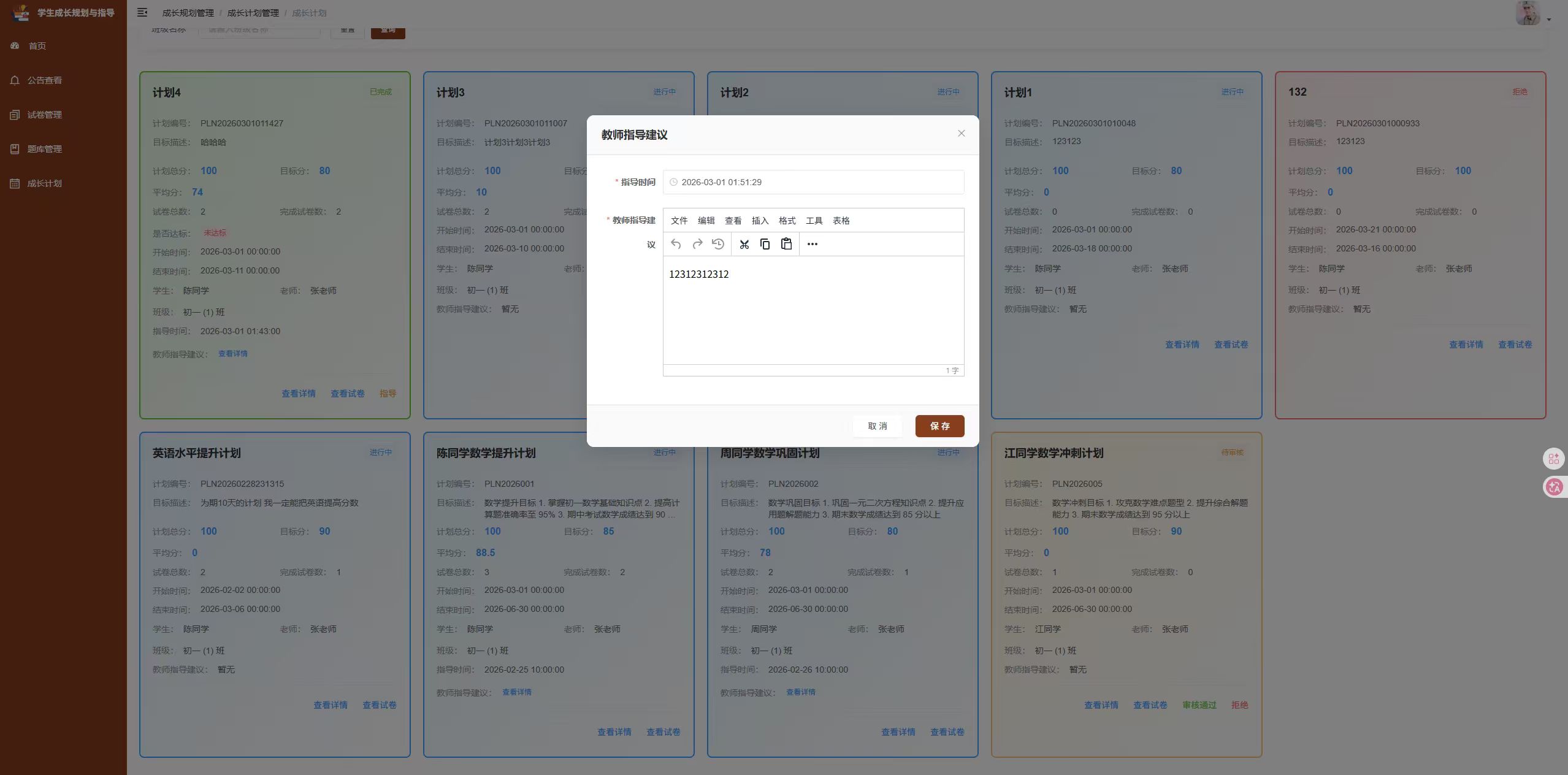
Task: Click 审核通过 on 江同学数学冲刺计划 card
Action: (x=1199, y=705)
